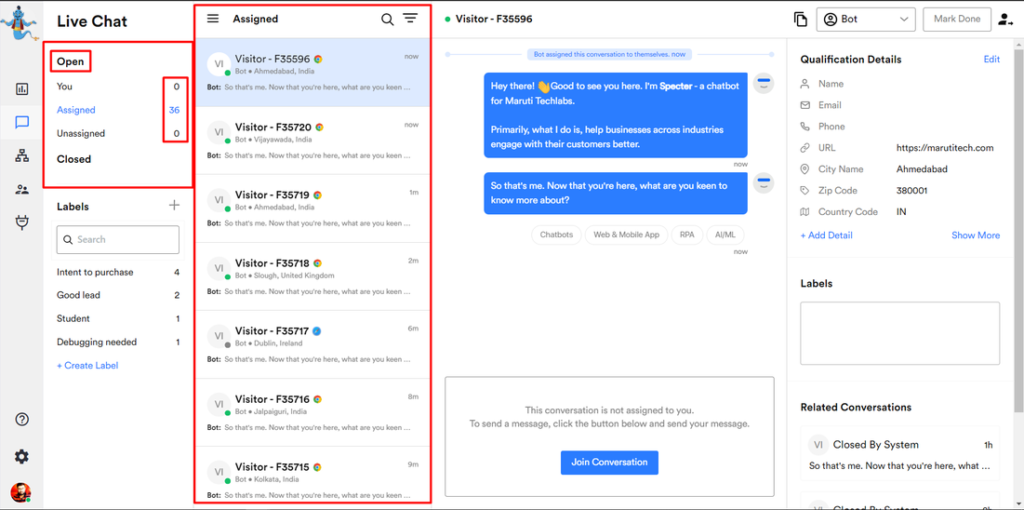Select the Unassigned conversations filter

pyautogui.click(x=81, y=133)
